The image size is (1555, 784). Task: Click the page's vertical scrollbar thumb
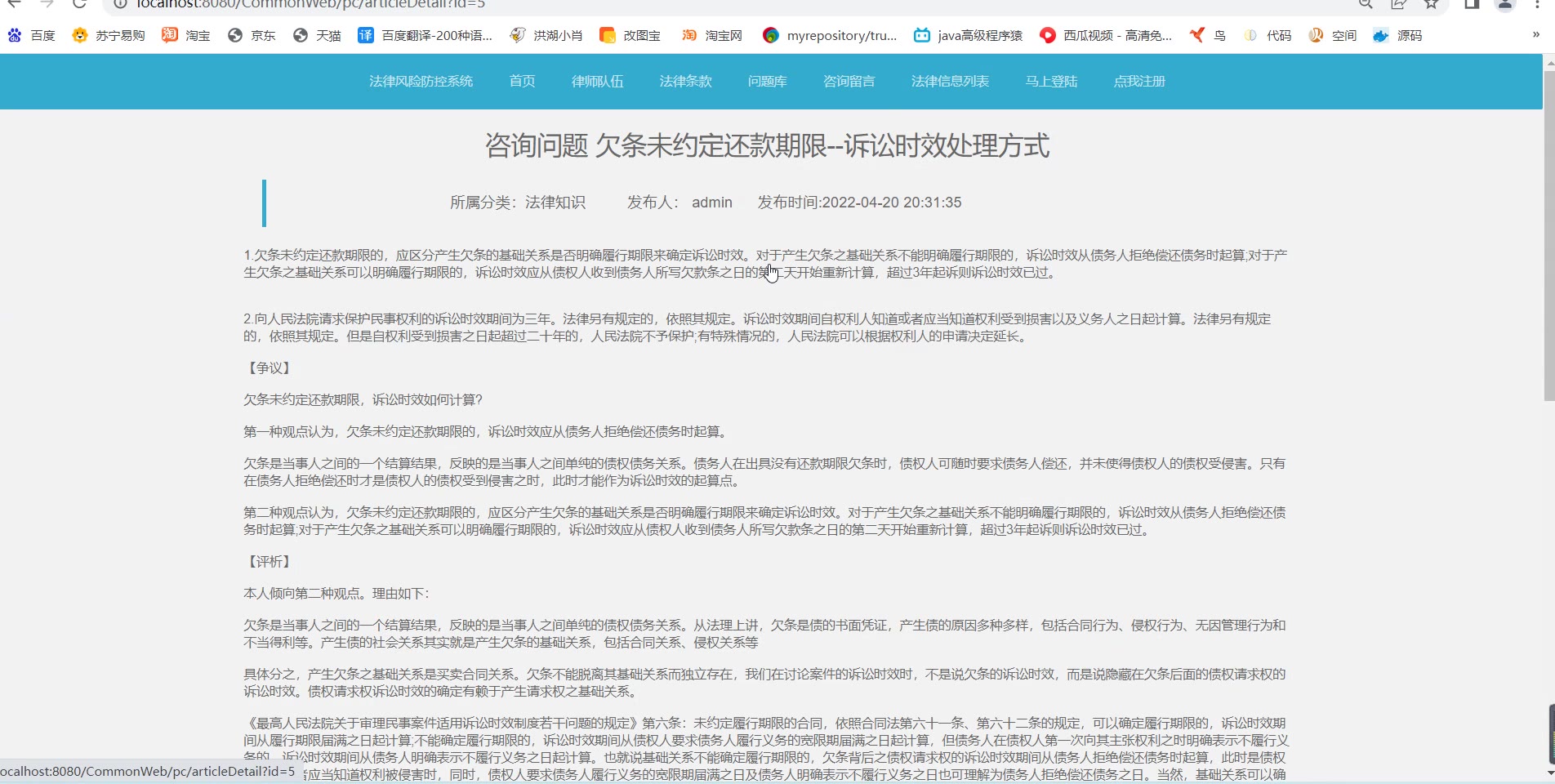coord(1548,235)
